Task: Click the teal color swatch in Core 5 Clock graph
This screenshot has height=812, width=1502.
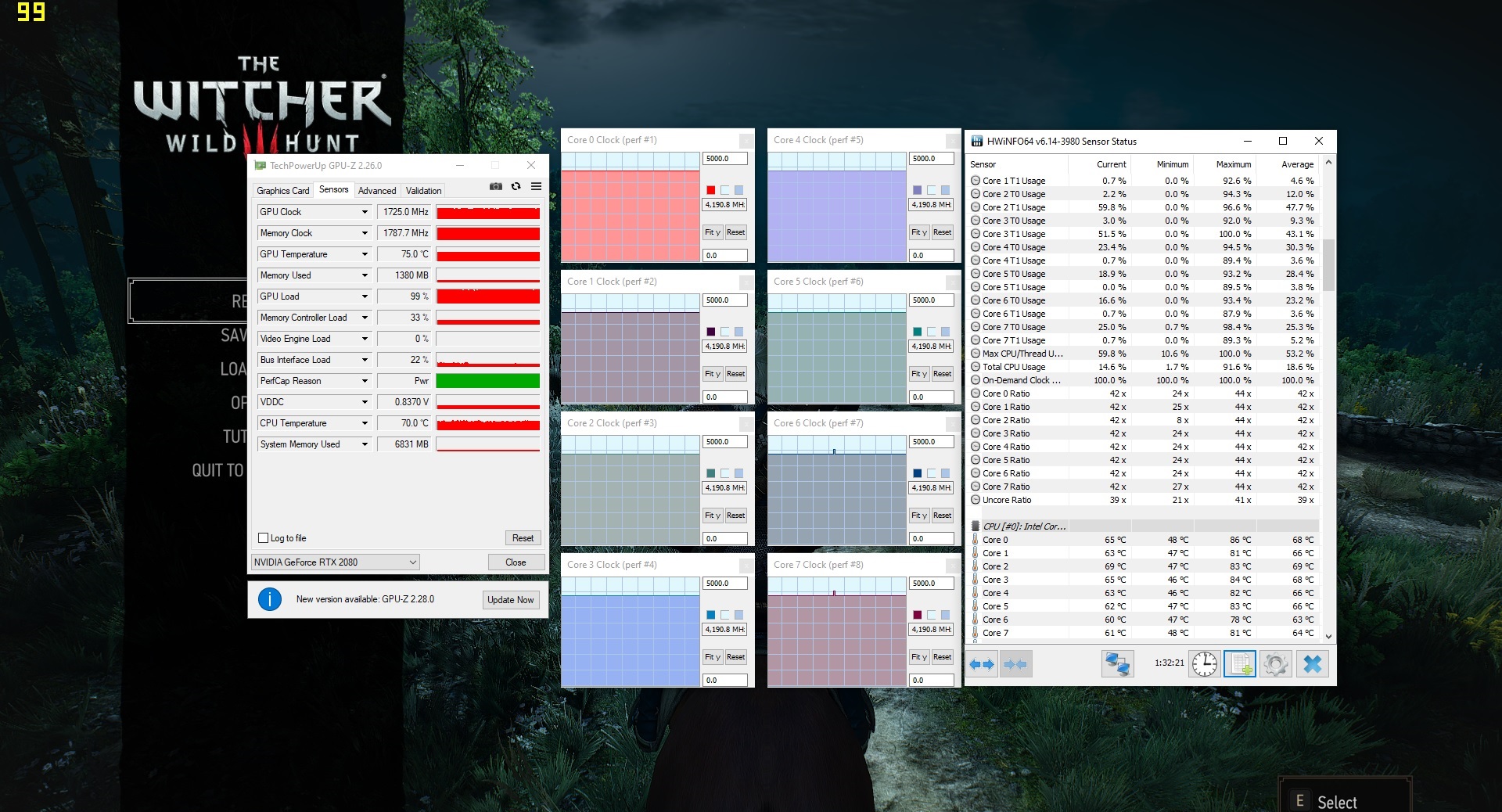Action: [x=917, y=332]
